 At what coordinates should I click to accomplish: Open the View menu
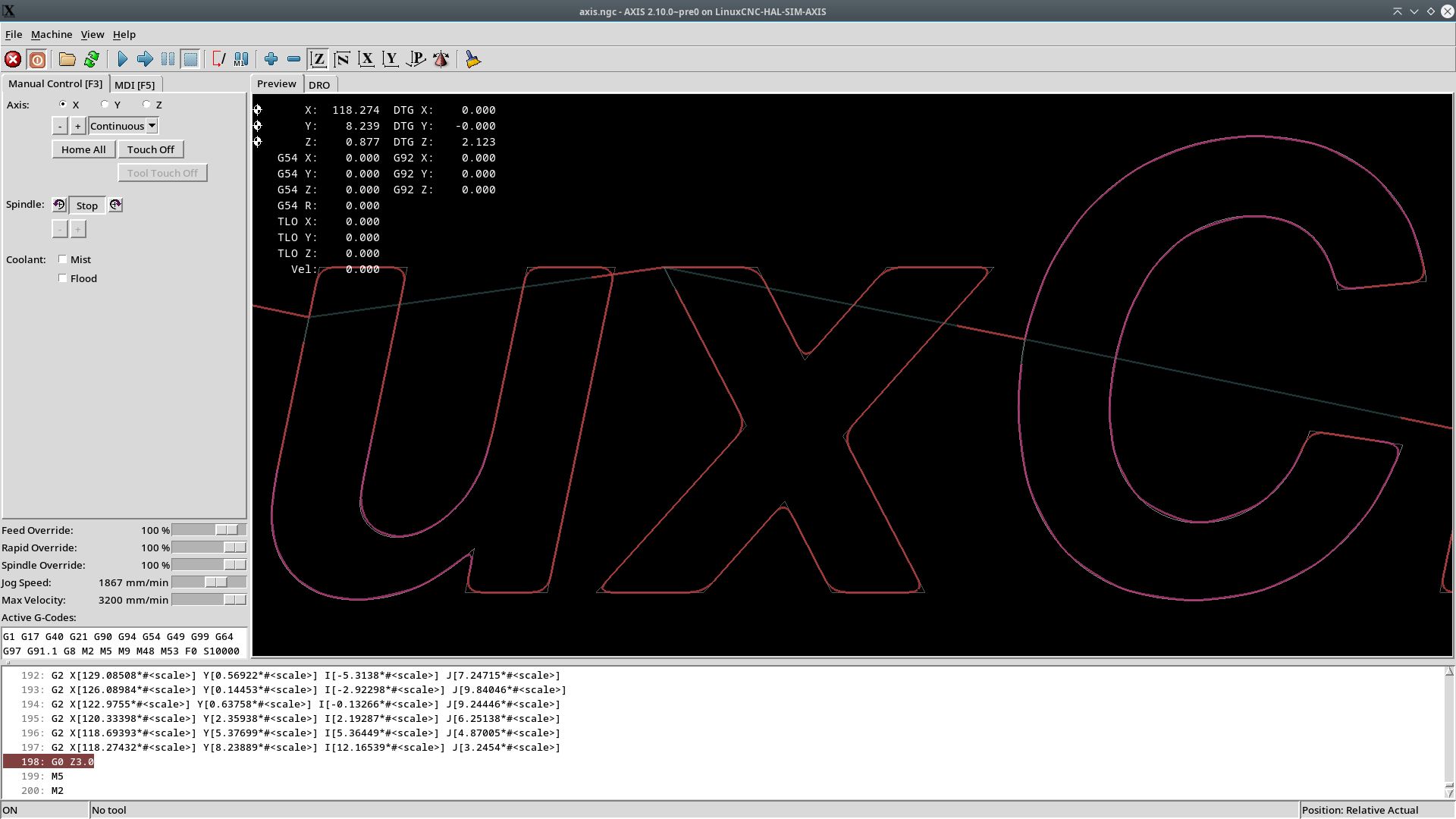point(93,34)
